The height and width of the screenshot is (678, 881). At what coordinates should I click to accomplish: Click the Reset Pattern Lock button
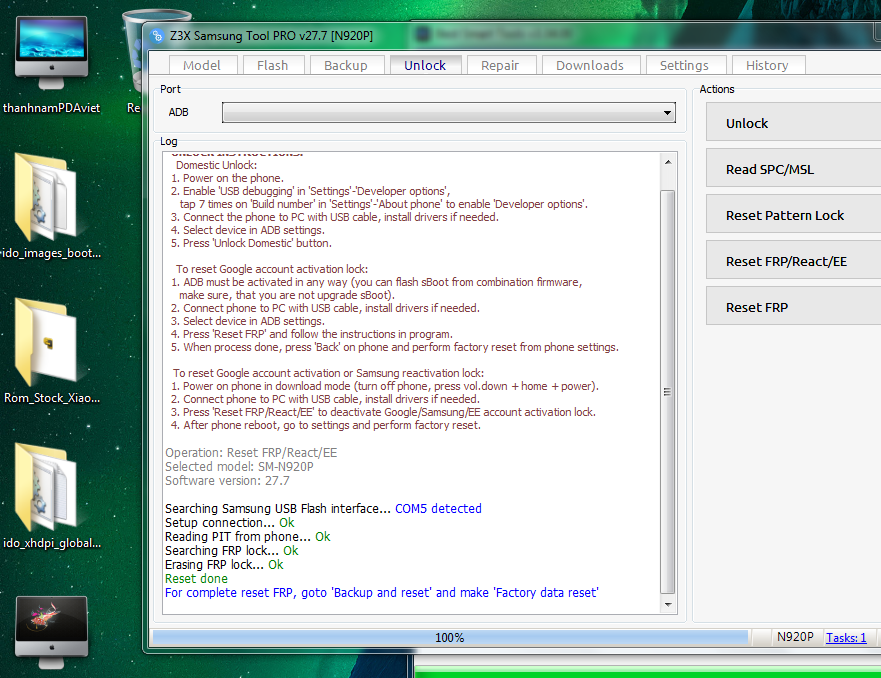pos(793,215)
